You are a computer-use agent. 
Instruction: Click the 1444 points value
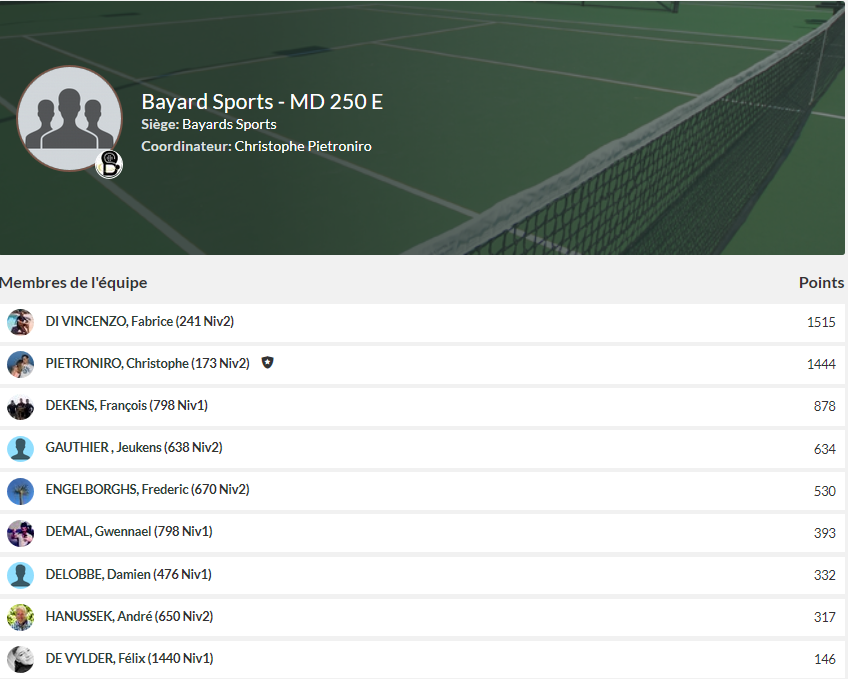pos(821,364)
